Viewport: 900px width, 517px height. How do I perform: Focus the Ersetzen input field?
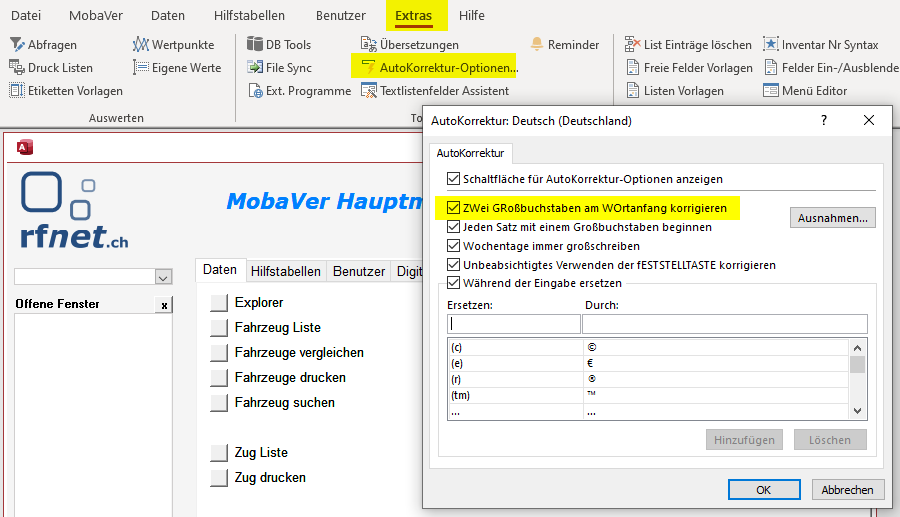coord(514,324)
